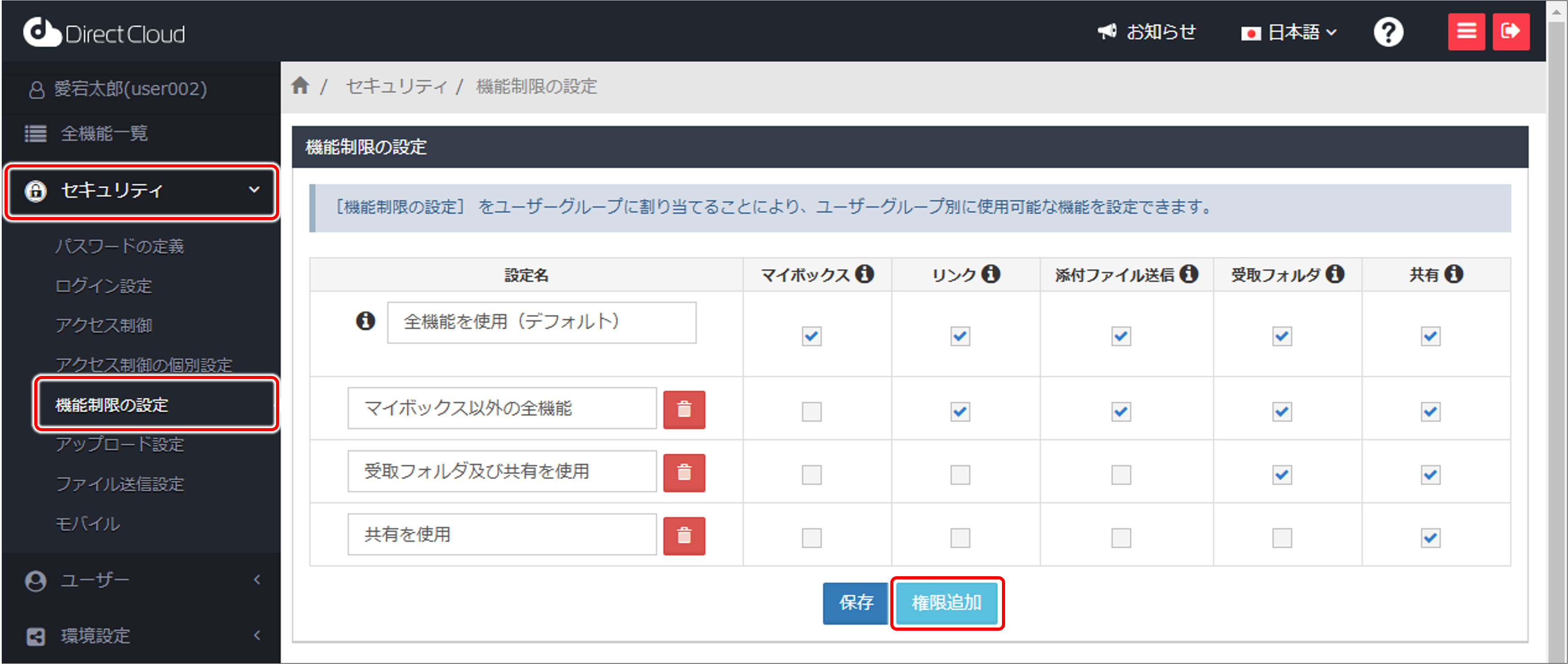Collapse the セキュリティ menu section
The height and width of the screenshot is (664, 1568).
(254, 190)
